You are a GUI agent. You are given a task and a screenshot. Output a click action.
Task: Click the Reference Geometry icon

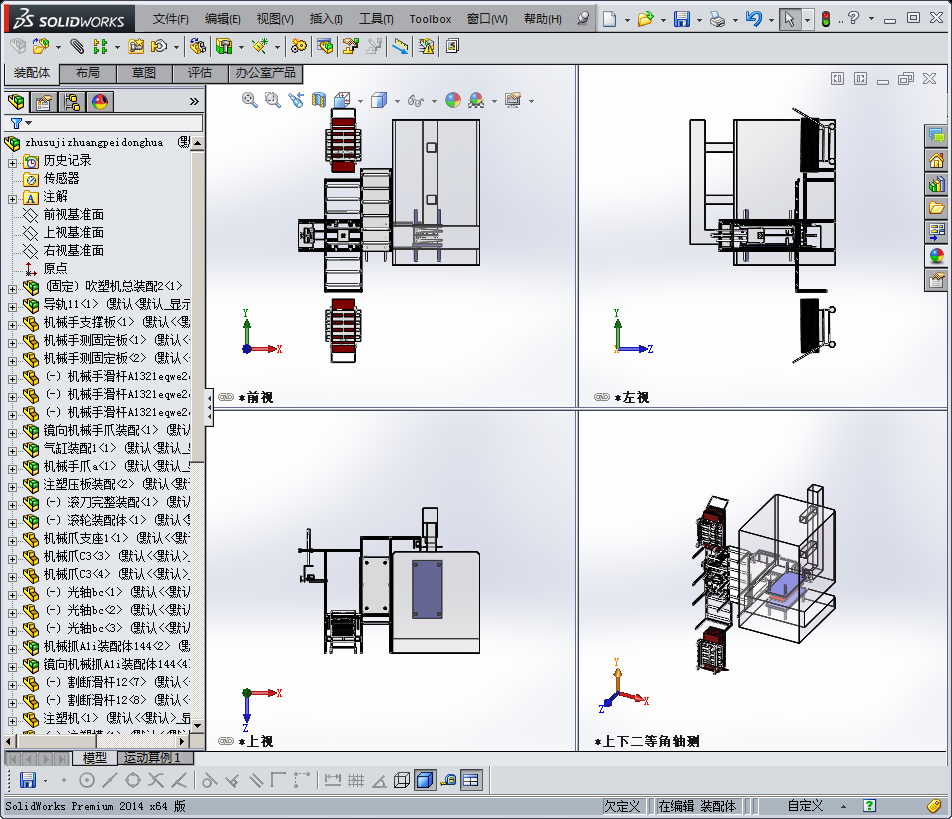click(260, 46)
